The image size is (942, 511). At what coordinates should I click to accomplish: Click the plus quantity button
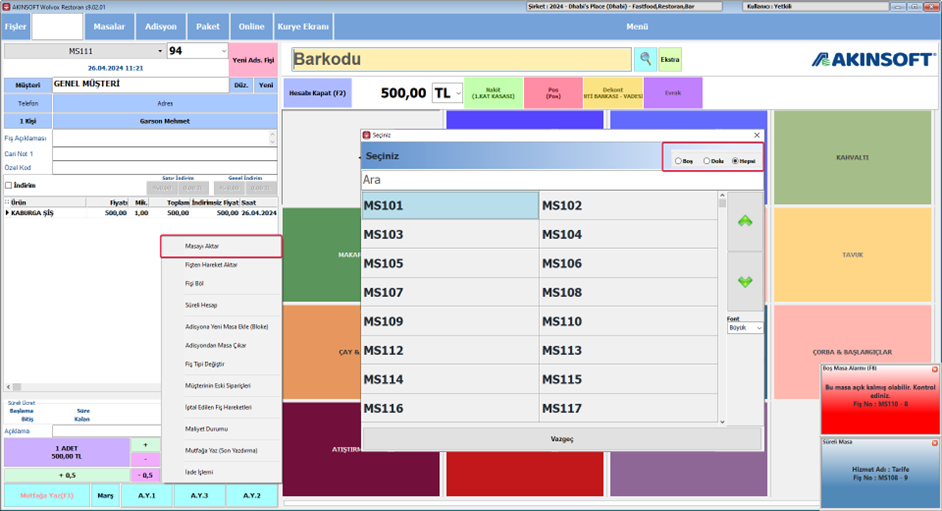pos(145,445)
